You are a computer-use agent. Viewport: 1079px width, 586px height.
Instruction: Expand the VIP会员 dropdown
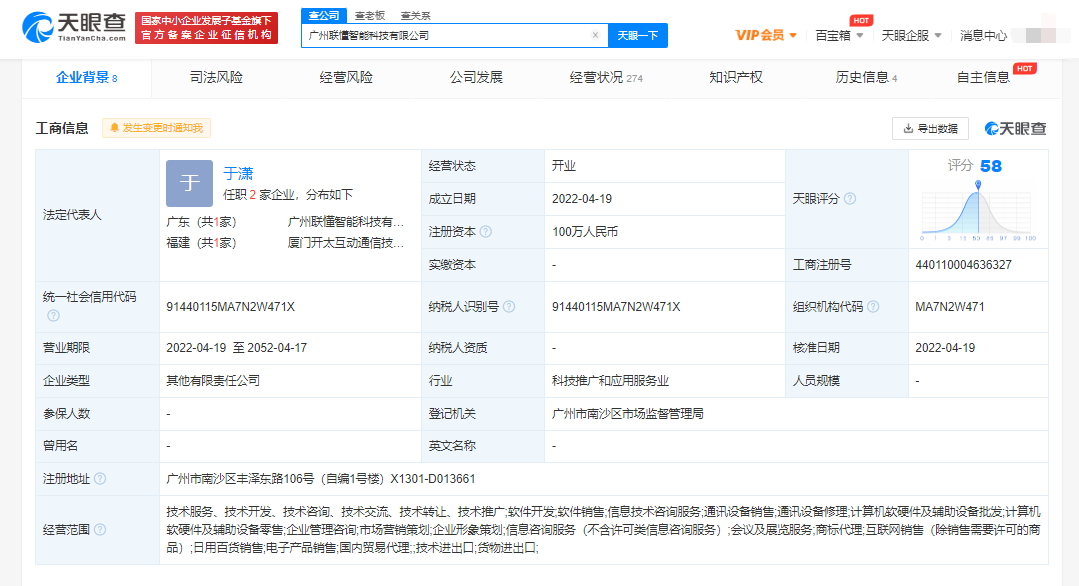point(766,35)
